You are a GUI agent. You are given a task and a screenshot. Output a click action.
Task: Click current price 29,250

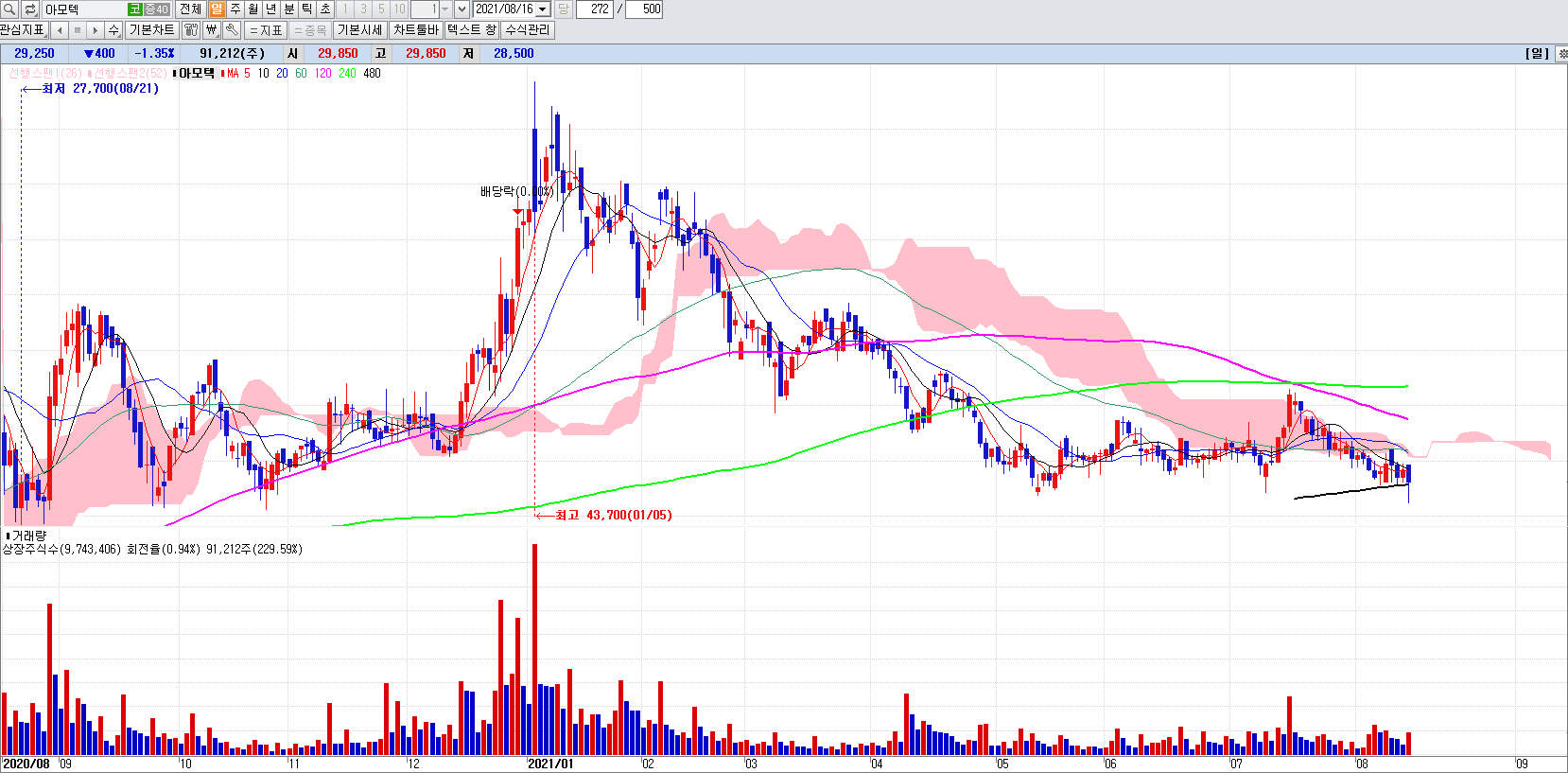pos(34,54)
